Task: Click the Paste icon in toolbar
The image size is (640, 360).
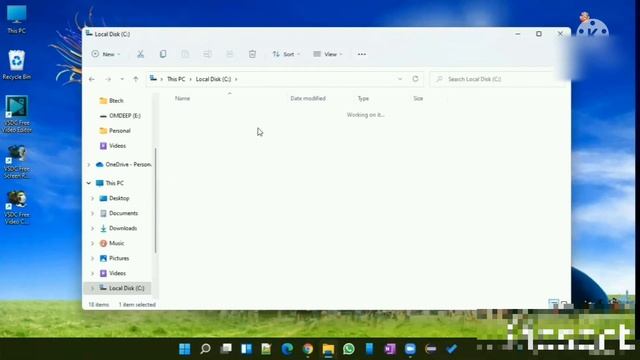Action: [x=185, y=54]
